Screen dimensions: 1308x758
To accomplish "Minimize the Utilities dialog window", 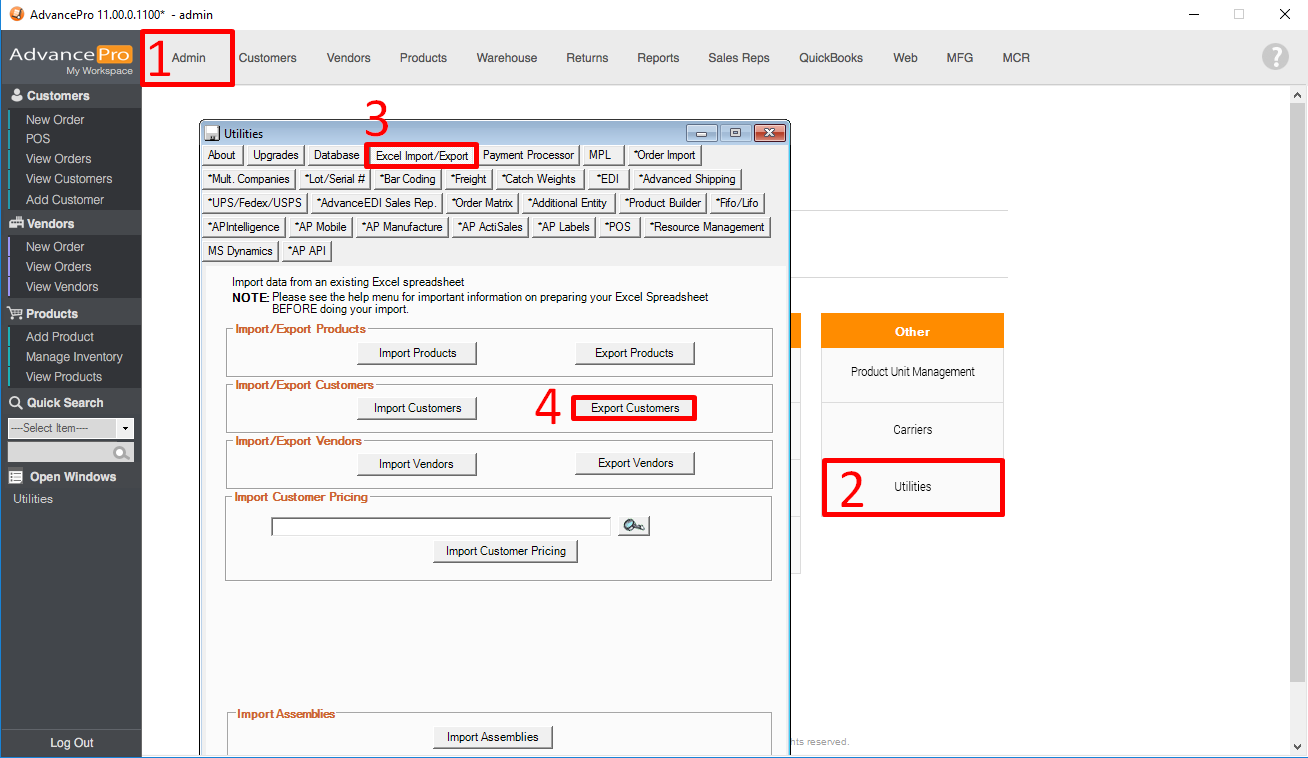I will click(702, 133).
